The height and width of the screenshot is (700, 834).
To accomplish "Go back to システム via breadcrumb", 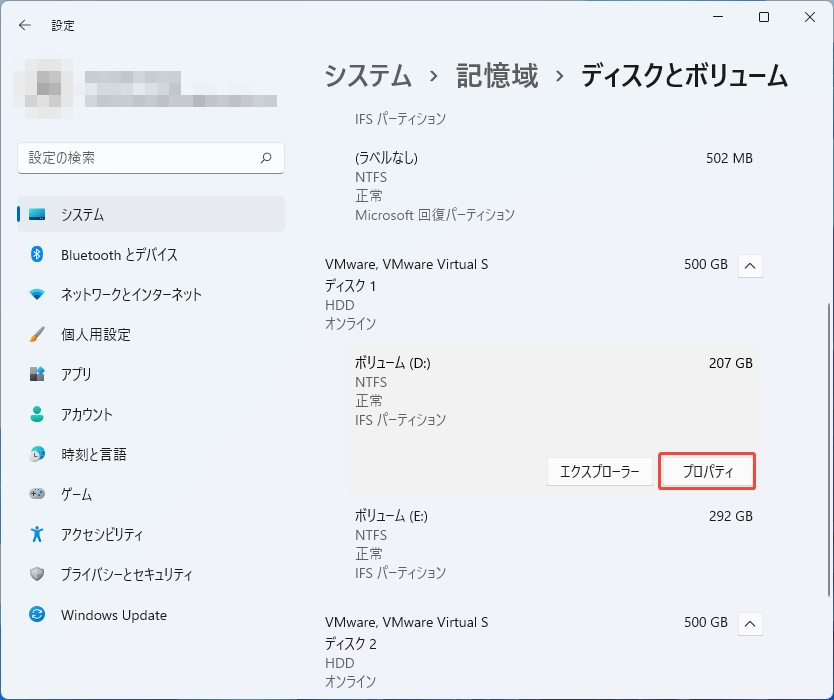I will tap(368, 77).
